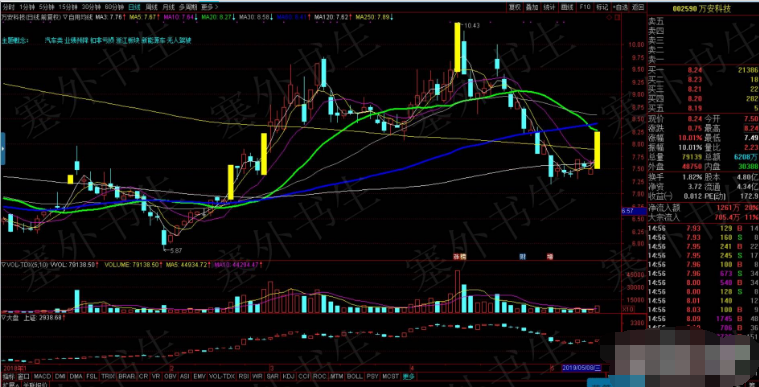The image size is (759, 387).
Task: Open F10 company info
Action: [x=585, y=7]
